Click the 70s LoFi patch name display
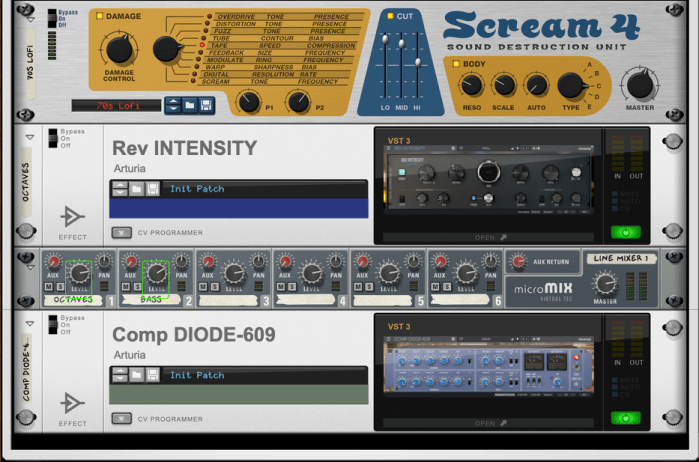The height and width of the screenshot is (462, 699). point(116,104)
